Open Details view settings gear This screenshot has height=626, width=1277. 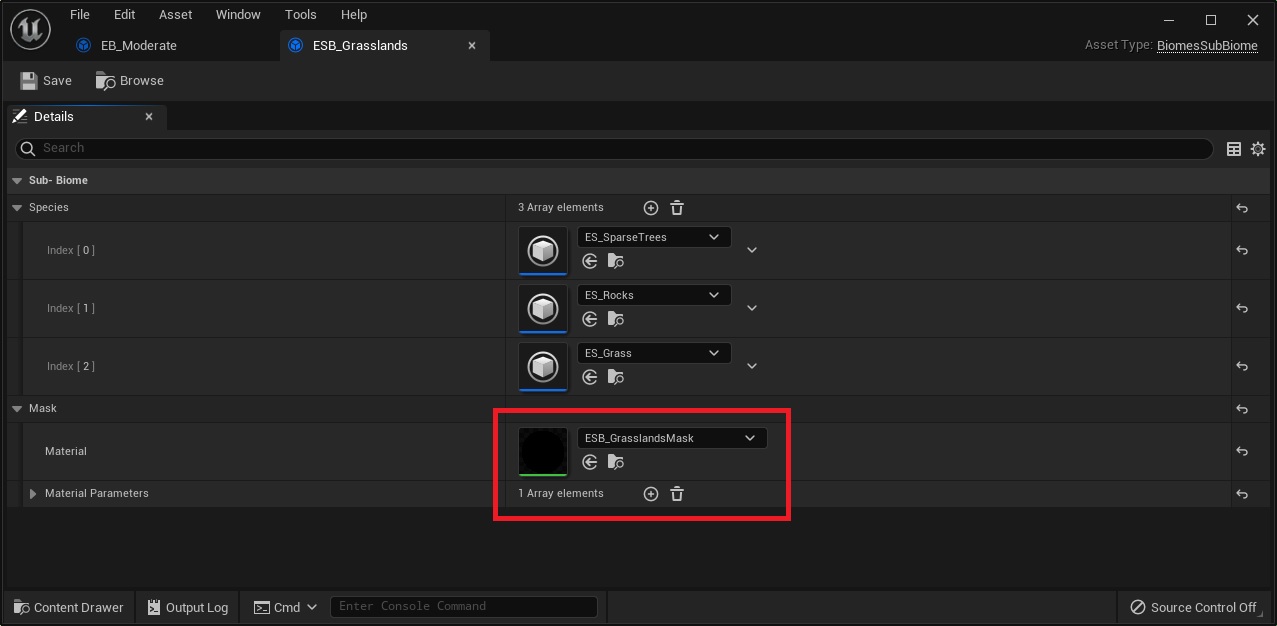pyautogui.click(x=1258, y=149)
